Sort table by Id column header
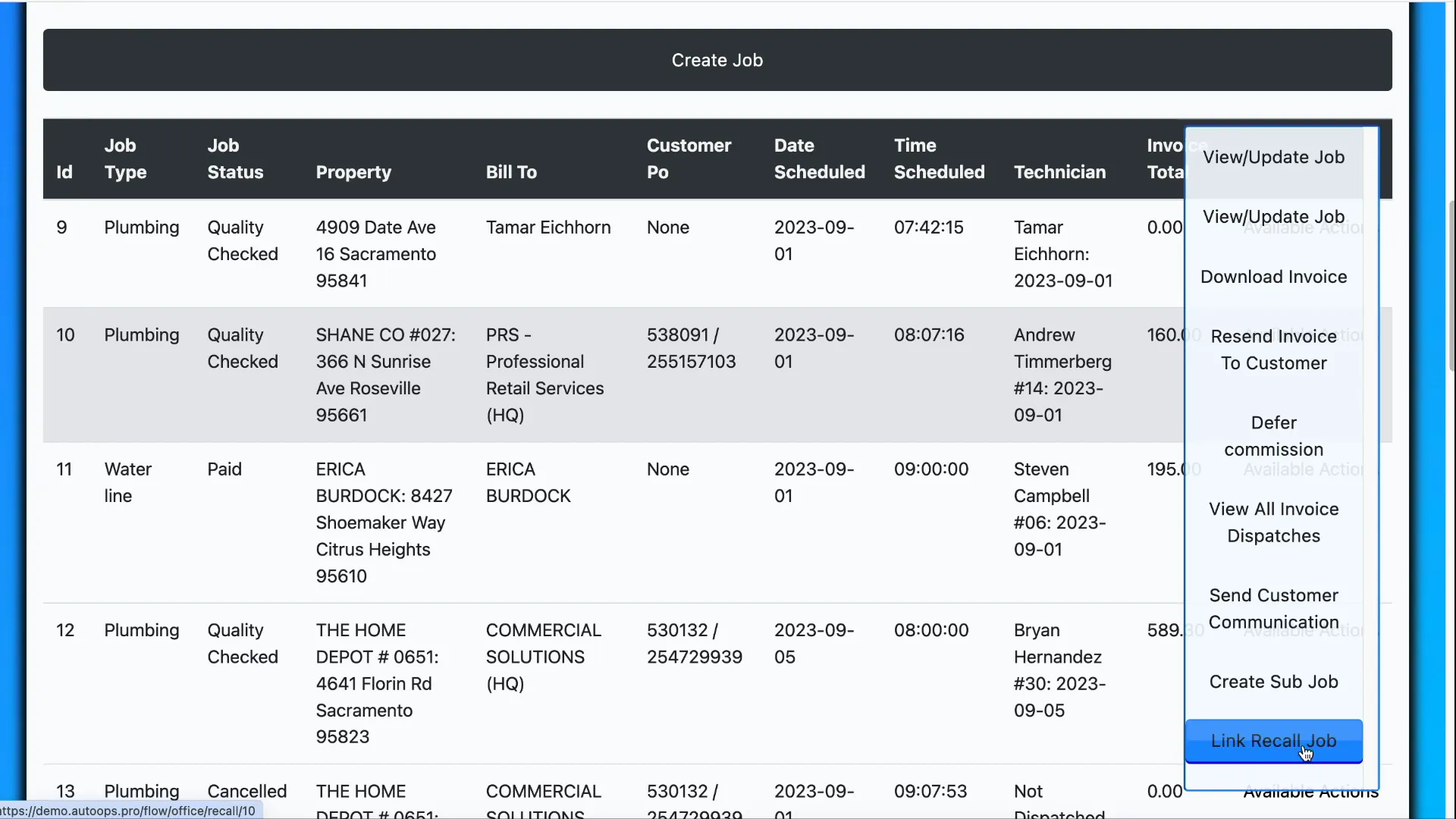Image resolution: width=1456 pixels, height=819 pixels. click(64, 172)
